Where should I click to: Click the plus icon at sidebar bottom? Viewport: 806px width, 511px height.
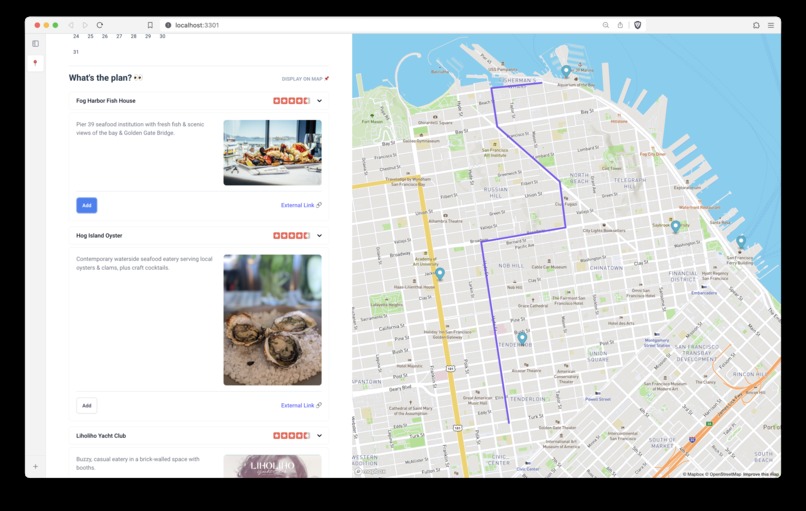pyautogui.click(x=35, y=467)
